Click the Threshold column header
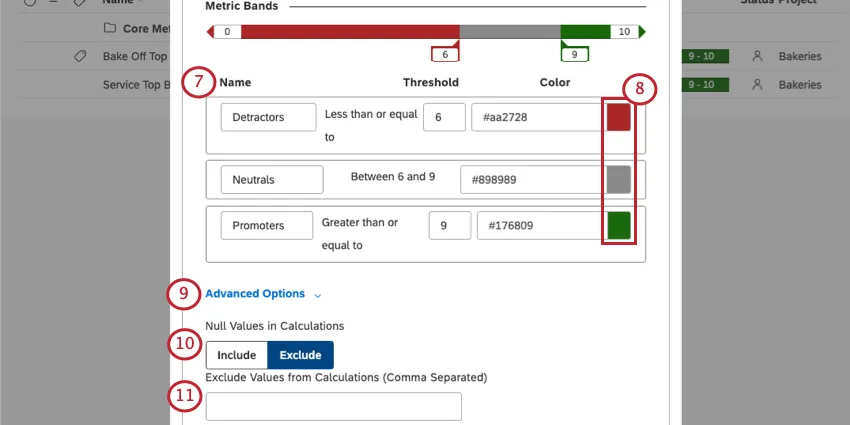The image size is (850, 425). (431, 82)
